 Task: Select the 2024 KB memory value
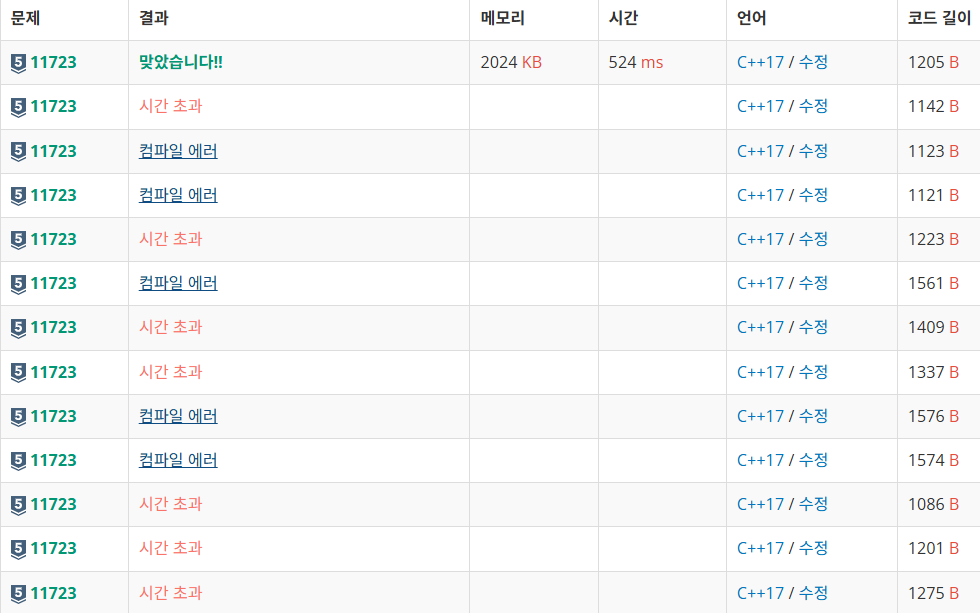click(511, 62)
